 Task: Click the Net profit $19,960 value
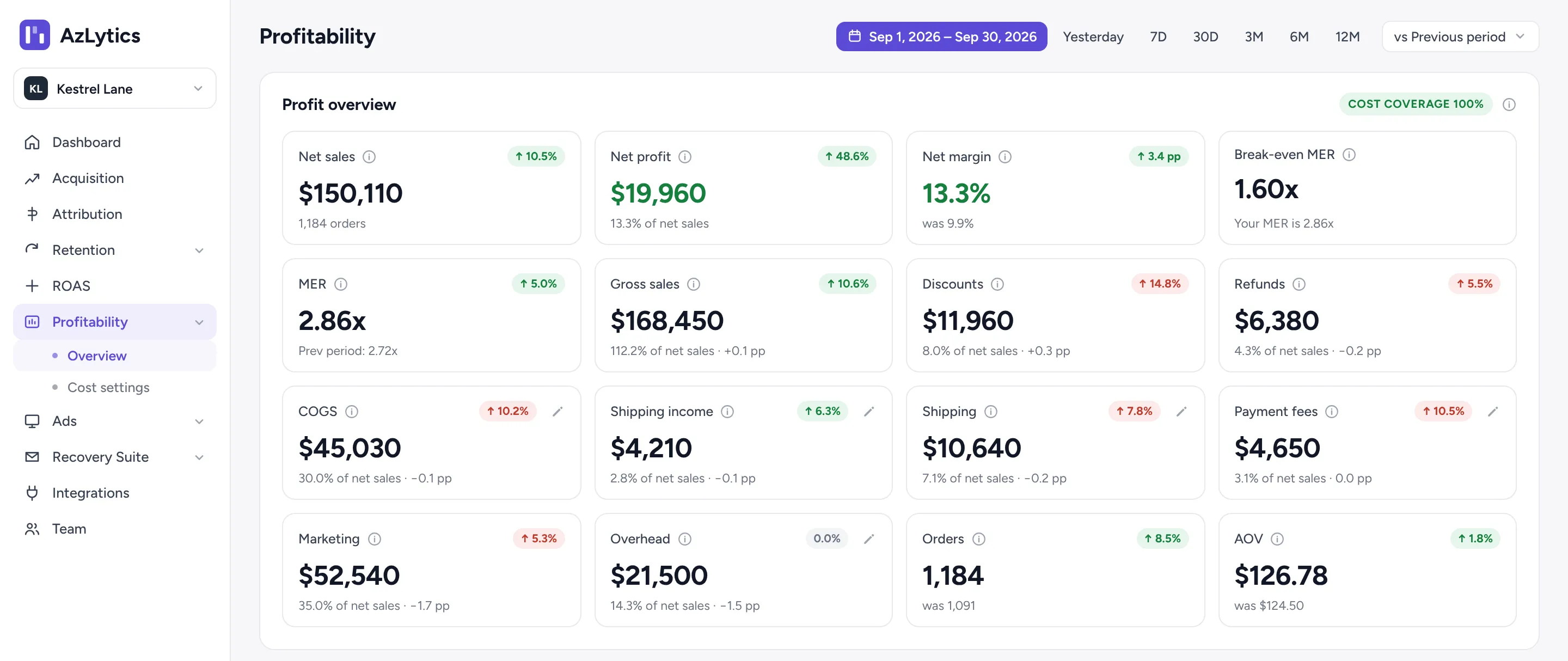(x=657, y=193)
